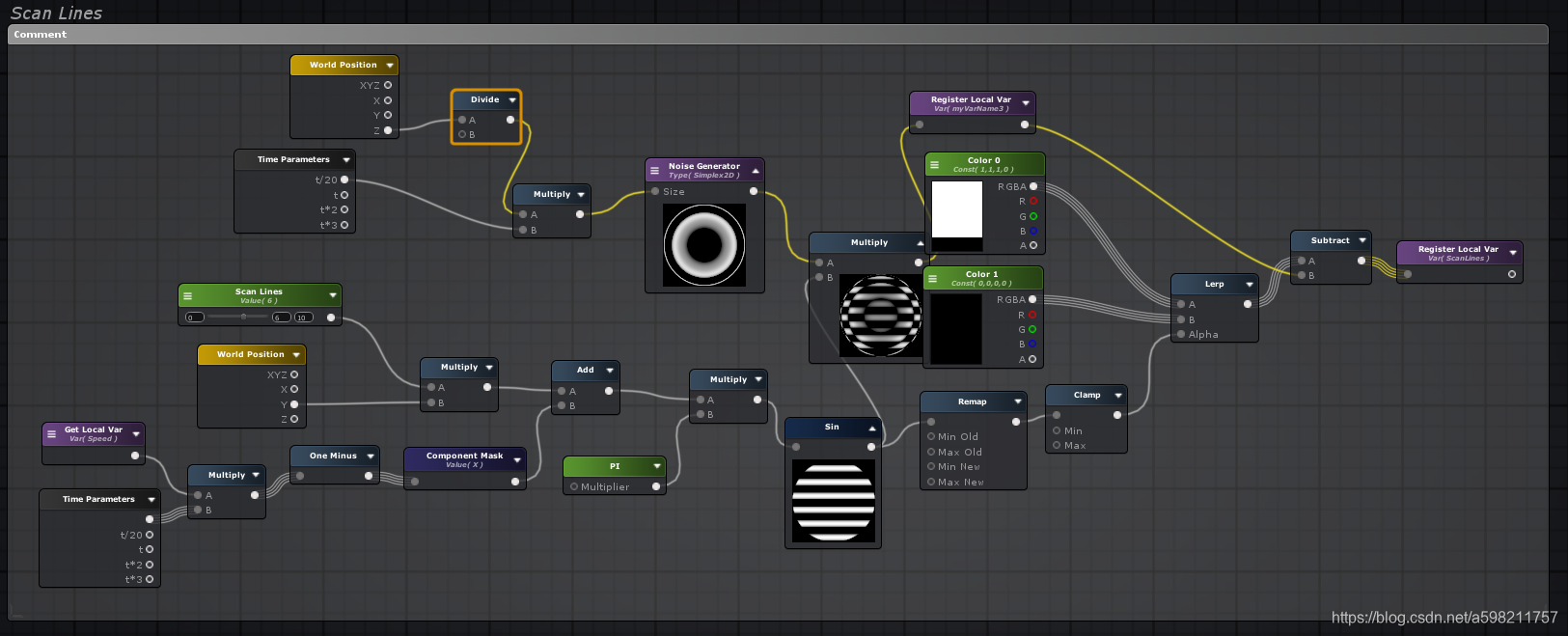Select the Get Local Var Speed output port
The image size is (1568, 636).
[x=135, y=456]
